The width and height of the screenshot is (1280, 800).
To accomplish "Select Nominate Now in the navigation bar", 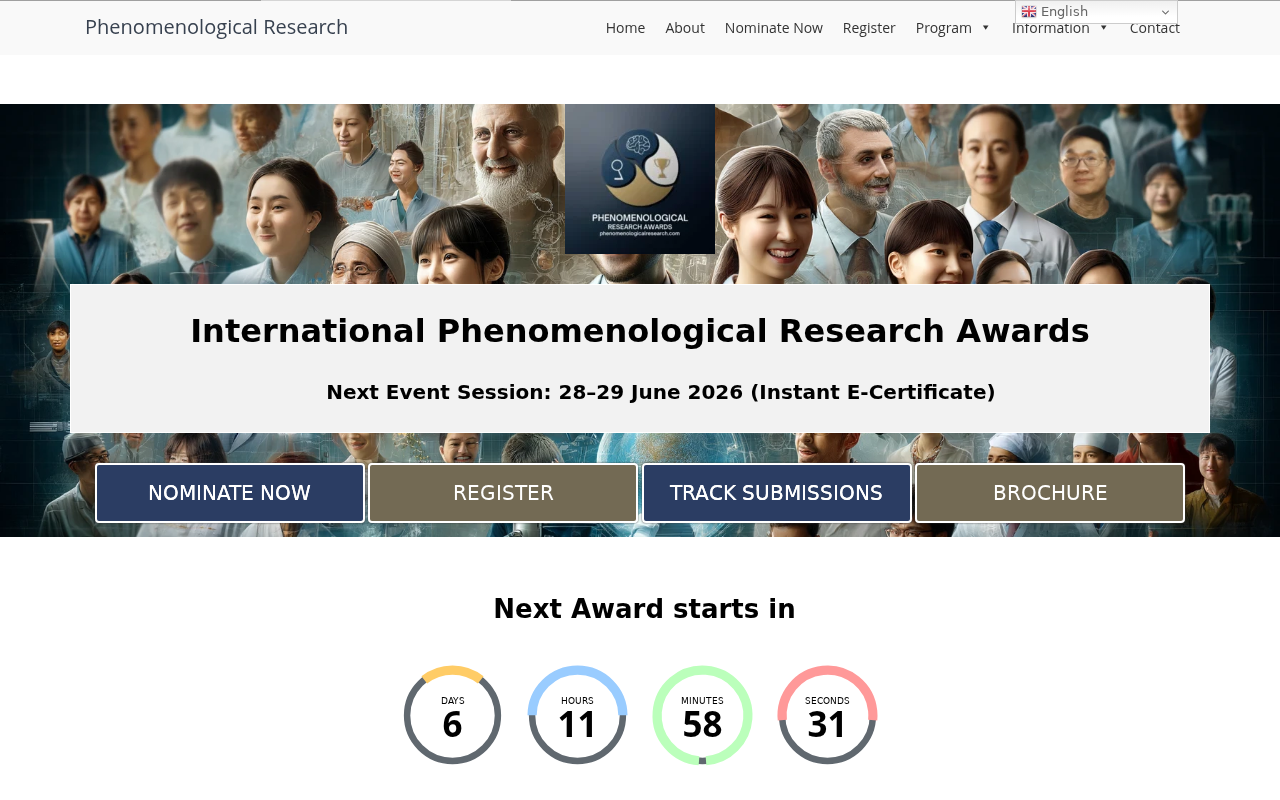I will coord(774,28).
